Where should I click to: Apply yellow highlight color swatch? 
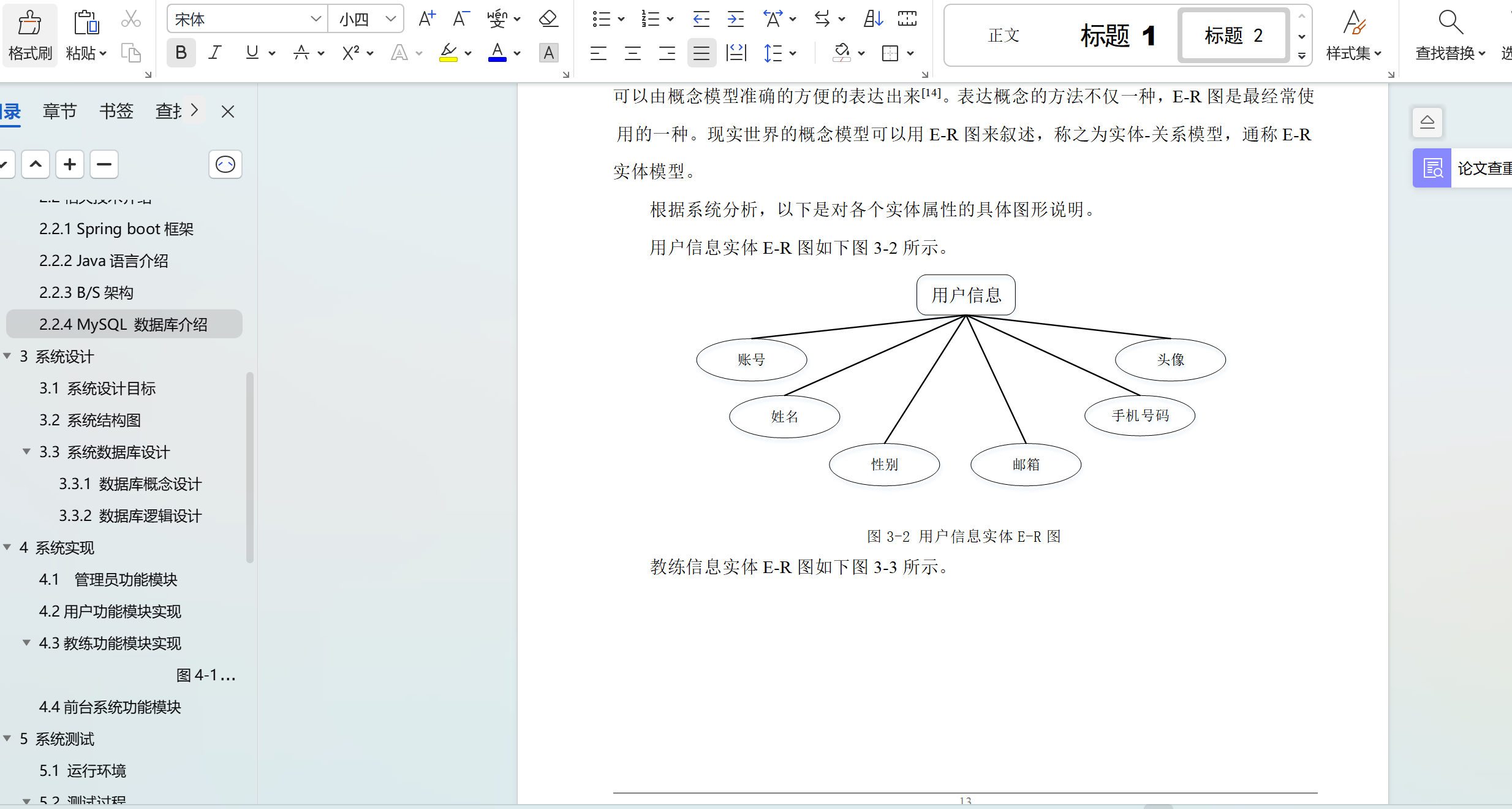[x=448, y=53]
